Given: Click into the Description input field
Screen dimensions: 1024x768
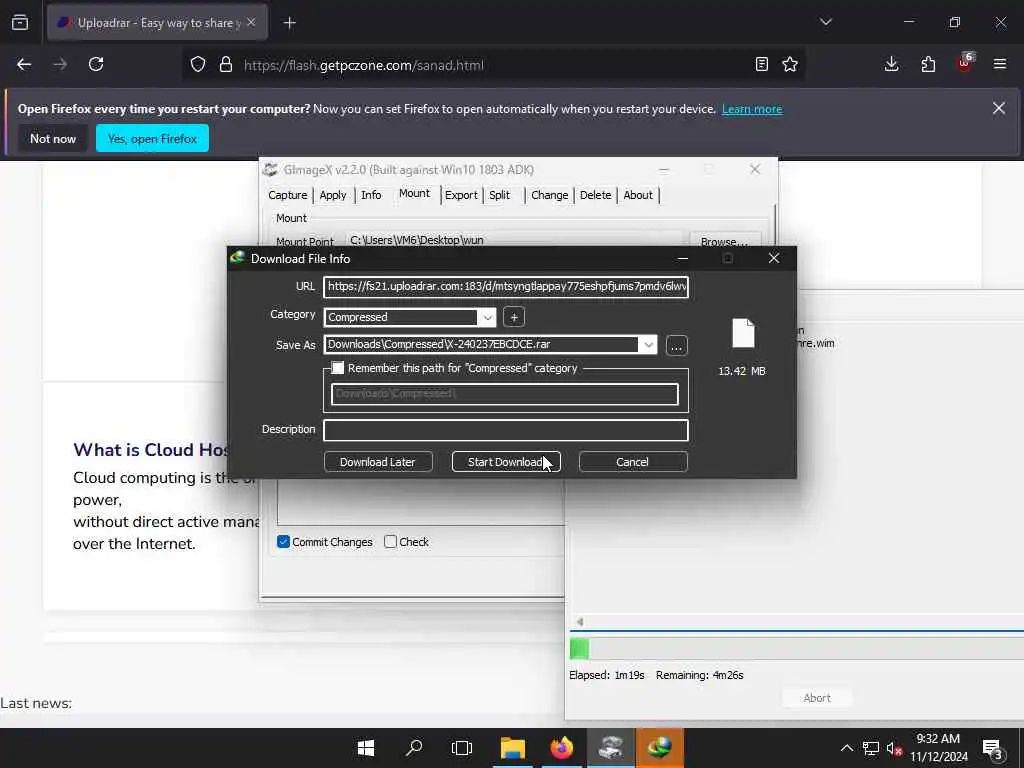Looking at the screenshot, I should 505,430.
